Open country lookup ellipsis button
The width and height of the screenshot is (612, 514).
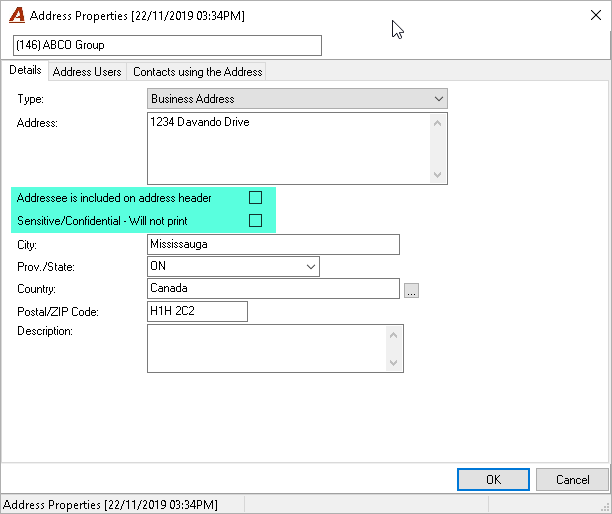pyautogui.click(x=411, y=290)
